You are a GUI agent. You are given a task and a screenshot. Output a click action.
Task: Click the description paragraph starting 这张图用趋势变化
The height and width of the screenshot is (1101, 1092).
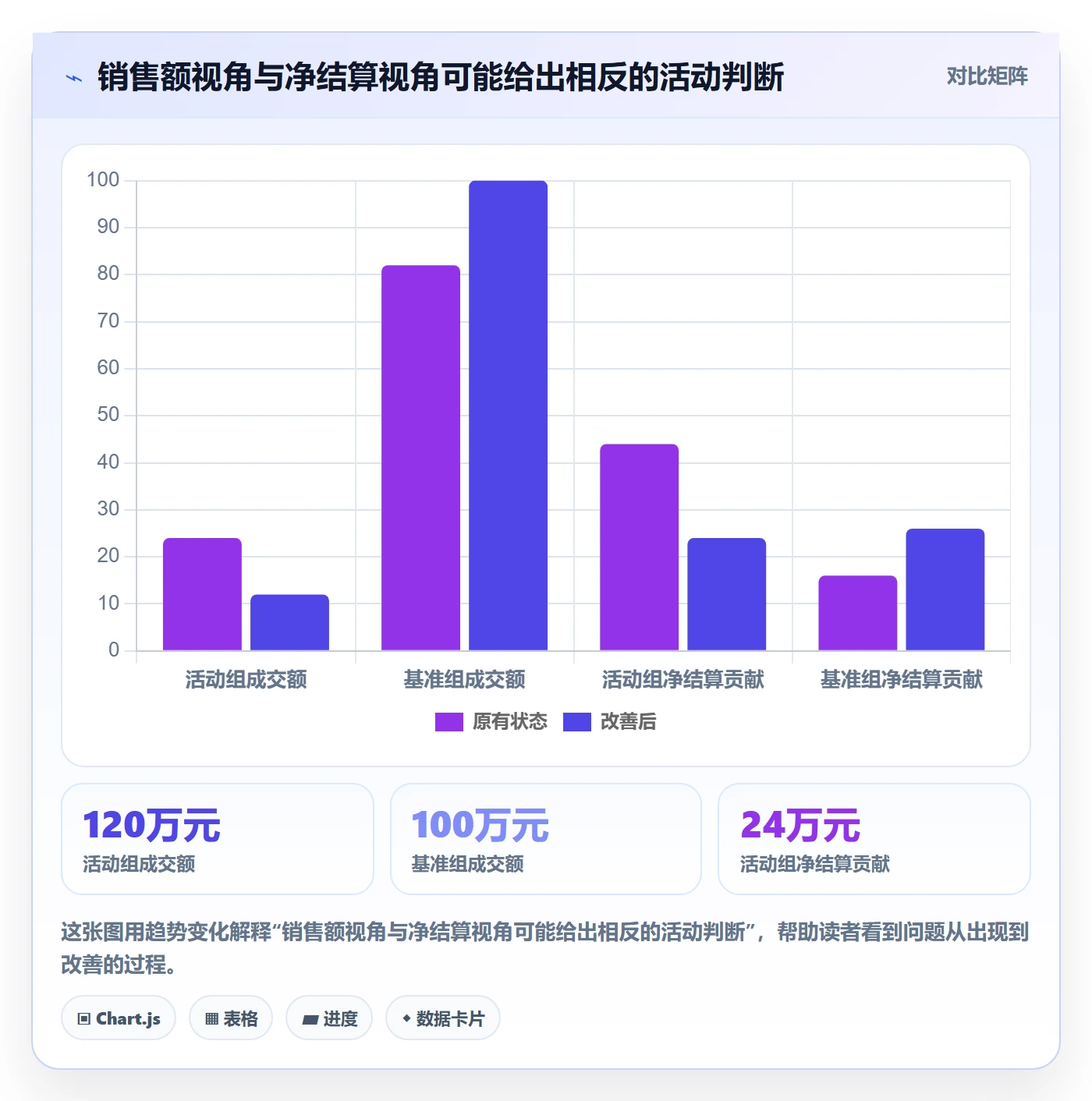545,948
